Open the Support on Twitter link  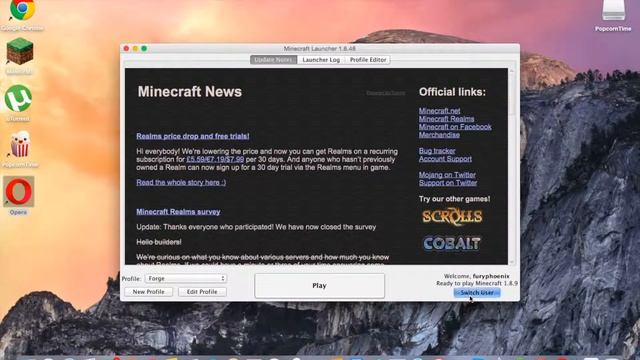click(x=448, y=183)
